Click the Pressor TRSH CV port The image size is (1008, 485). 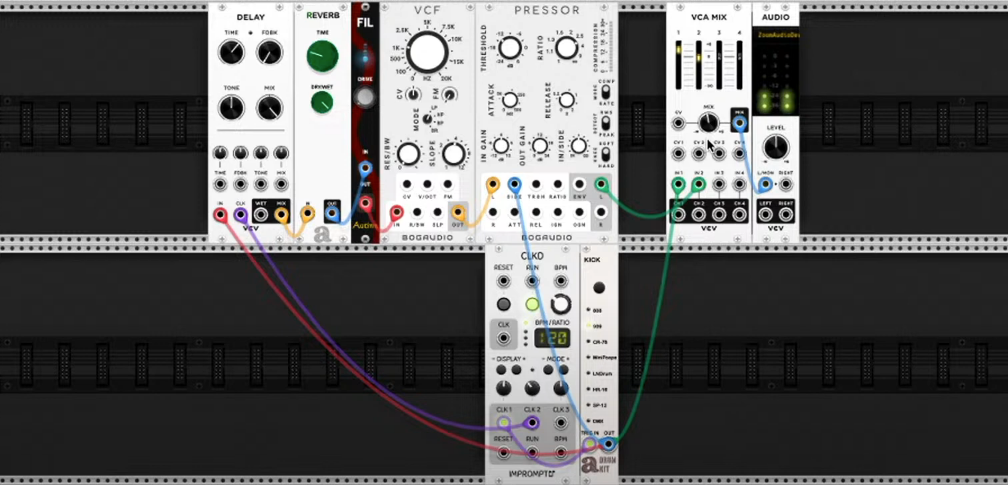pyautogui.click(x=536, y=184)
